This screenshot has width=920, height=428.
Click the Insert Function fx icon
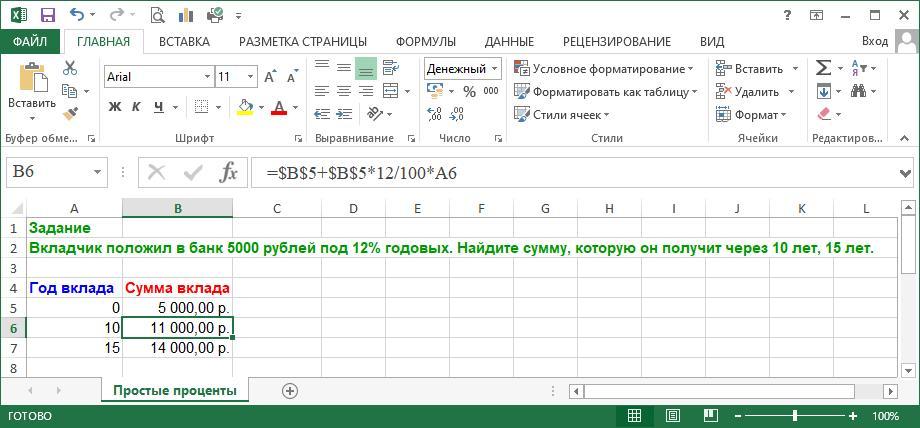pyautogui.click(x=228, y=172)
